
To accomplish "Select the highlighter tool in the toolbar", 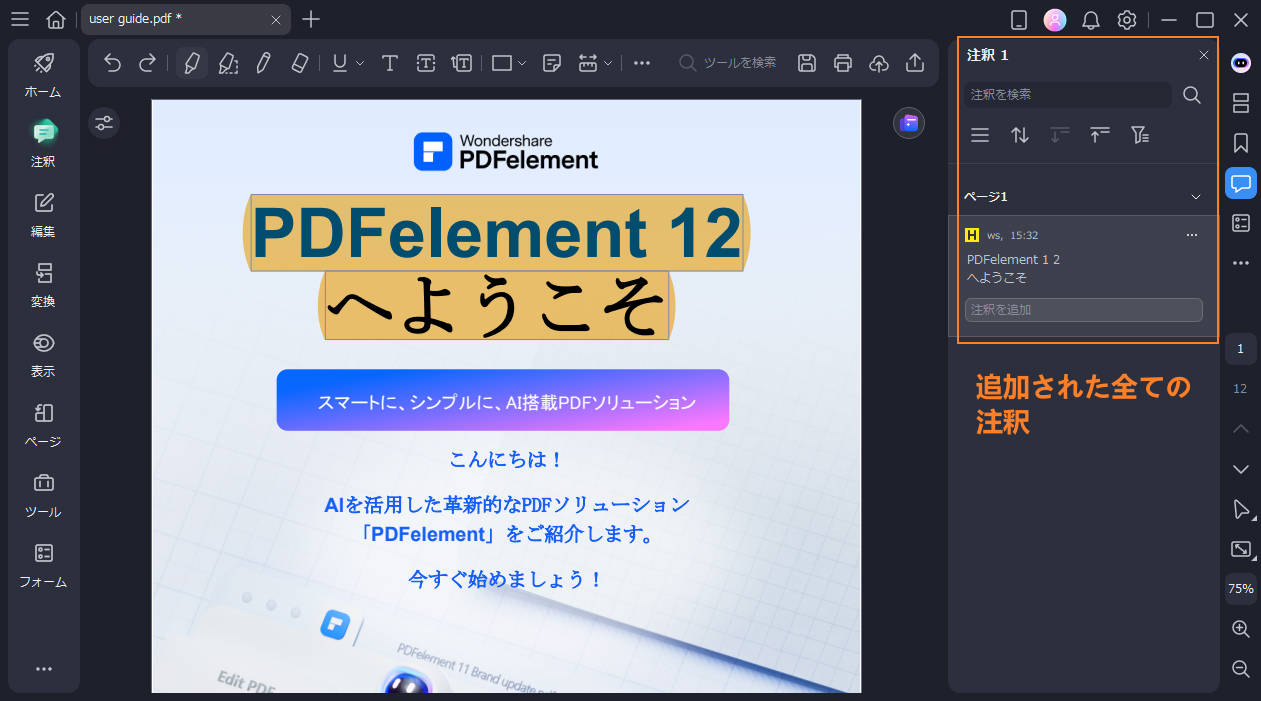I will pyautogui.click(x=191, y=62).
